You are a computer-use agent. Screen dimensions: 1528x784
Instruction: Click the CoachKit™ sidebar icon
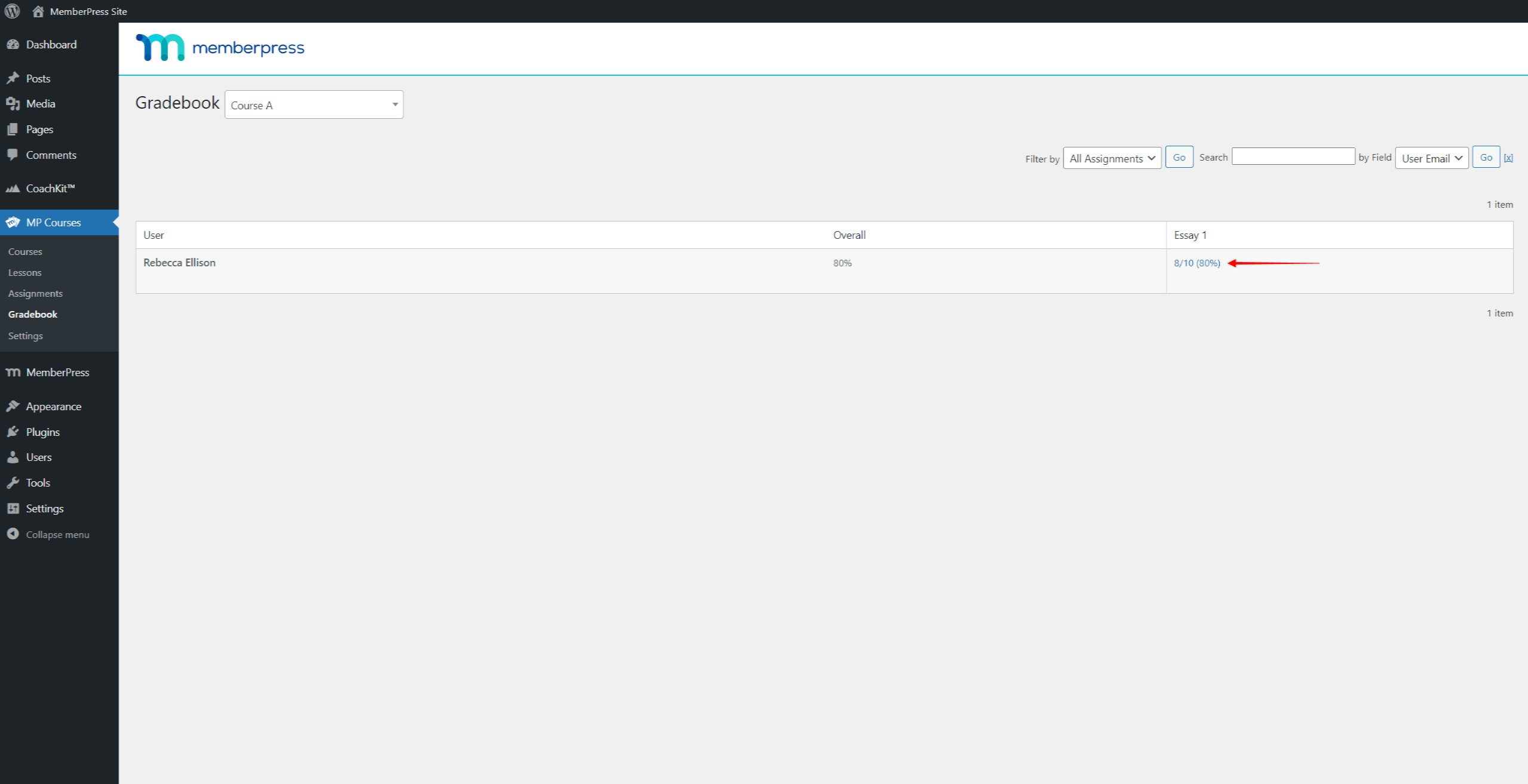click(x=14, y=188)
